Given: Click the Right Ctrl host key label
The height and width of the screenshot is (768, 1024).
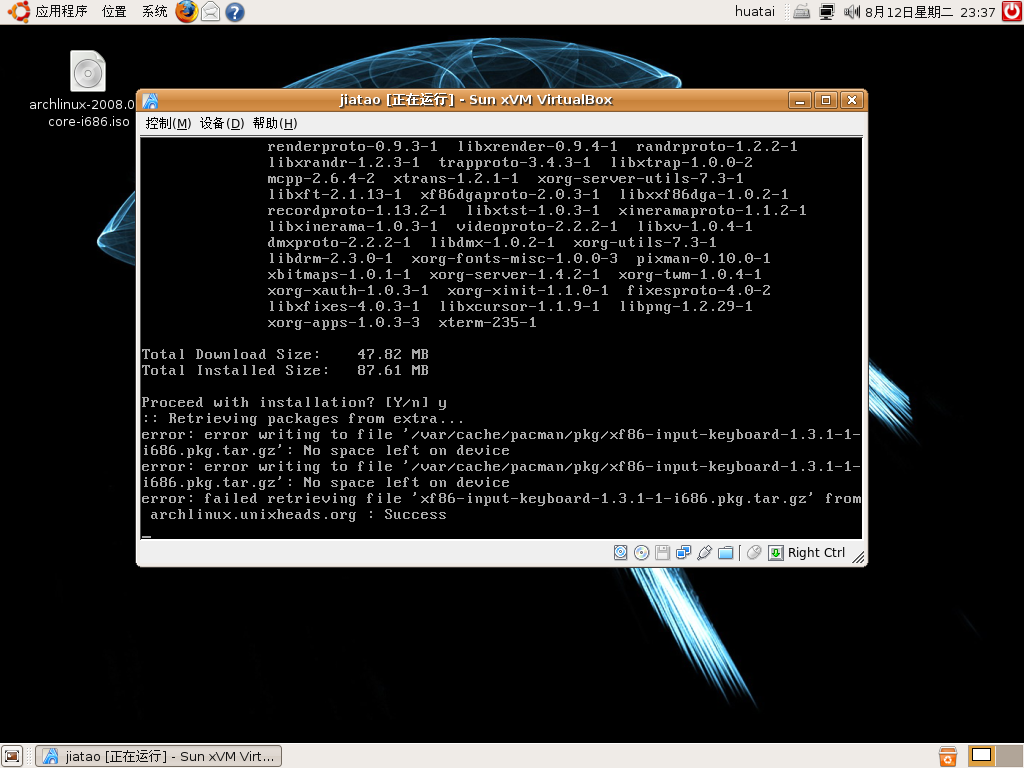Looking at the screenshot, I should tap(816, 552).
